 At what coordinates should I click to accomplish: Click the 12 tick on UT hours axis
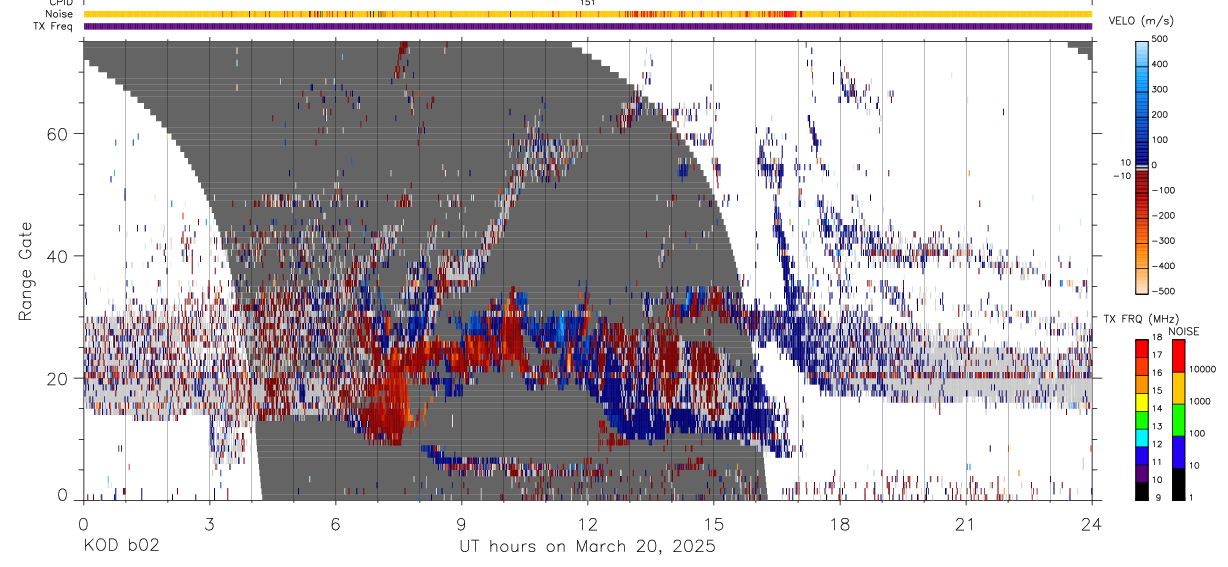(x=588, y=524)
